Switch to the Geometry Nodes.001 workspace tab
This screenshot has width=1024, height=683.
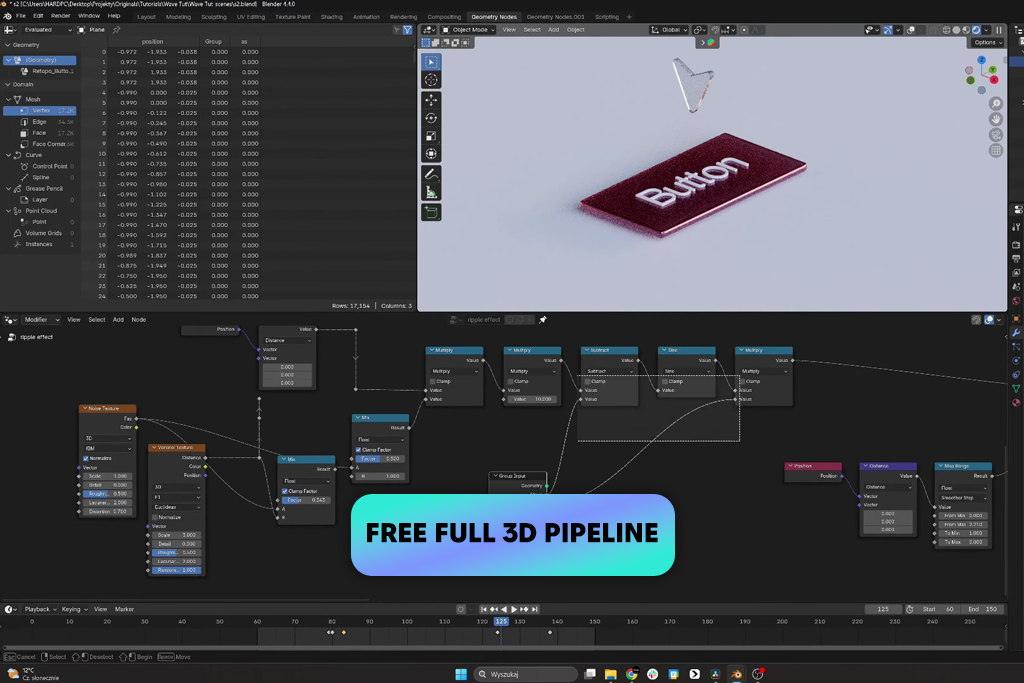(x=555, y=17)
